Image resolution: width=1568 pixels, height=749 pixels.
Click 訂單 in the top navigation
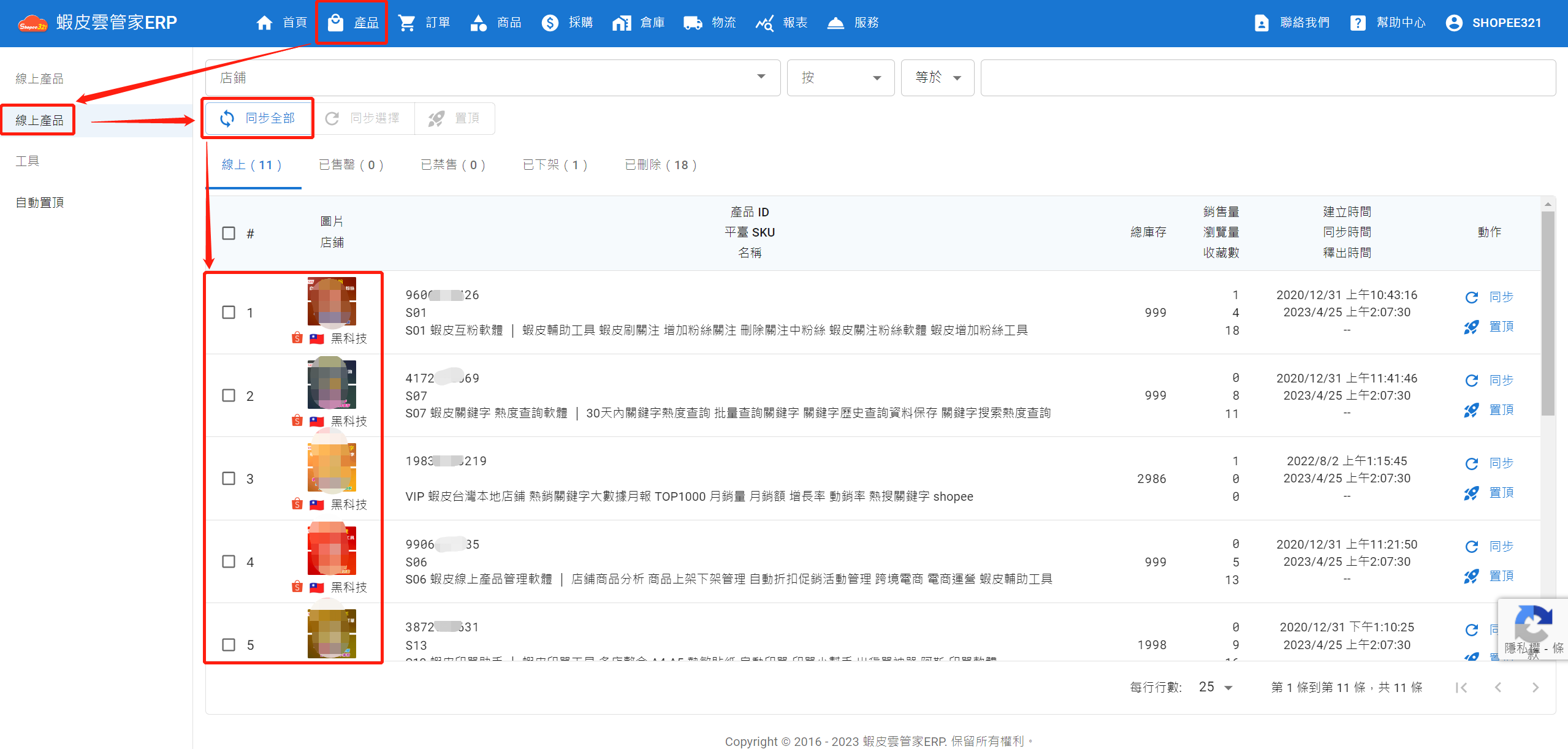coord(438,23)
